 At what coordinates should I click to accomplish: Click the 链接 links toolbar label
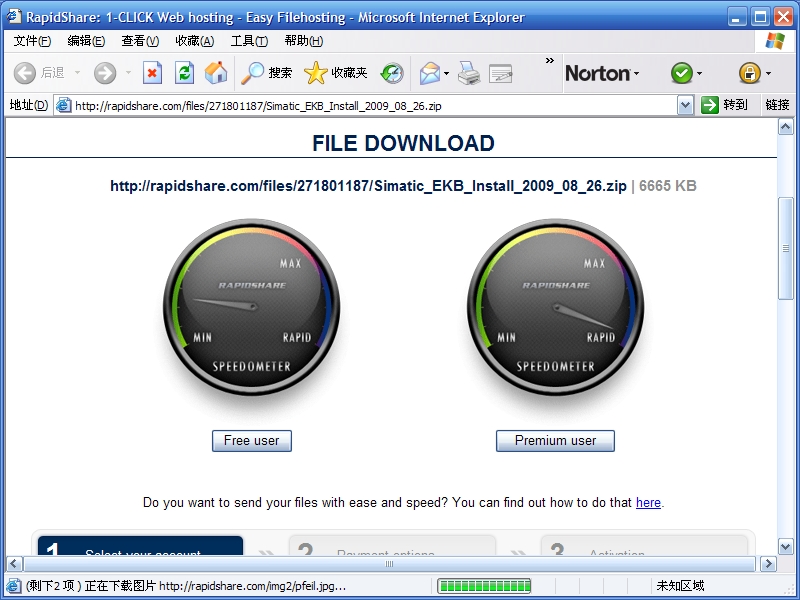(777, 105)
